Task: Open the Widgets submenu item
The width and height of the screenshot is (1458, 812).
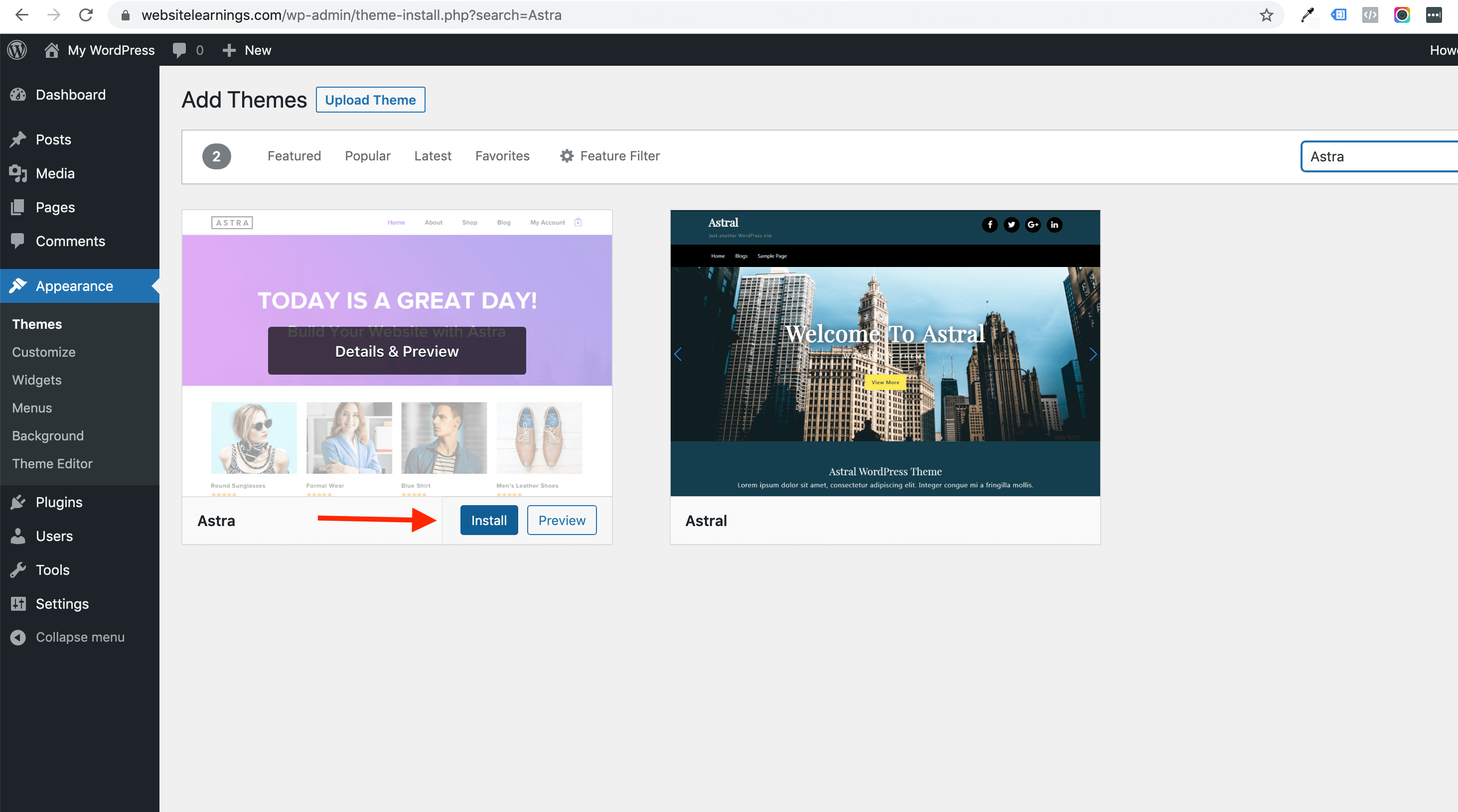Action: pos(37,380)
